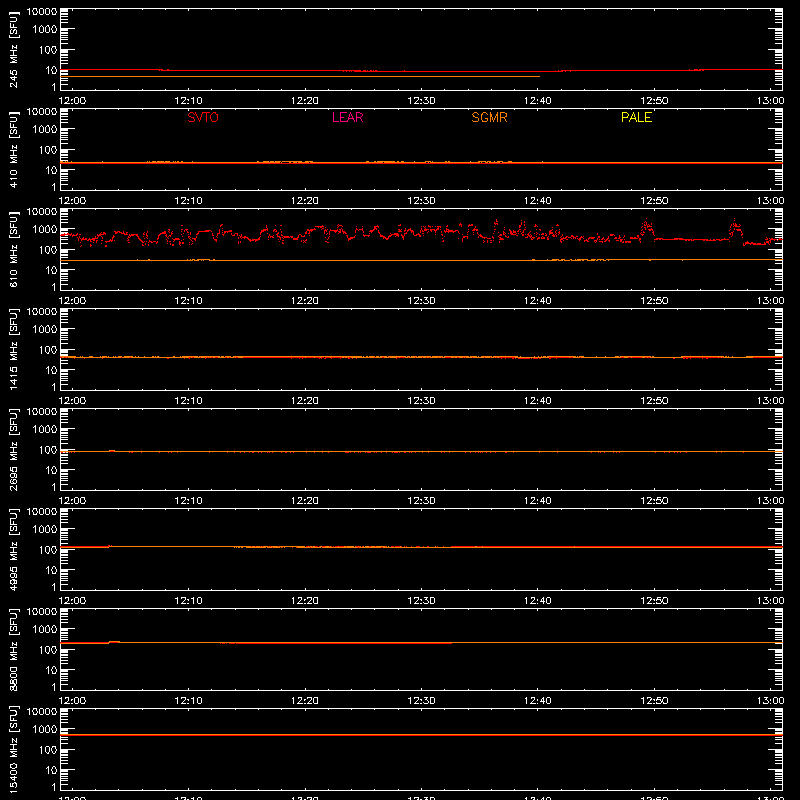Click the 410 MHz [SFU] axis label
800x800 pixels.
pos(13,149)
